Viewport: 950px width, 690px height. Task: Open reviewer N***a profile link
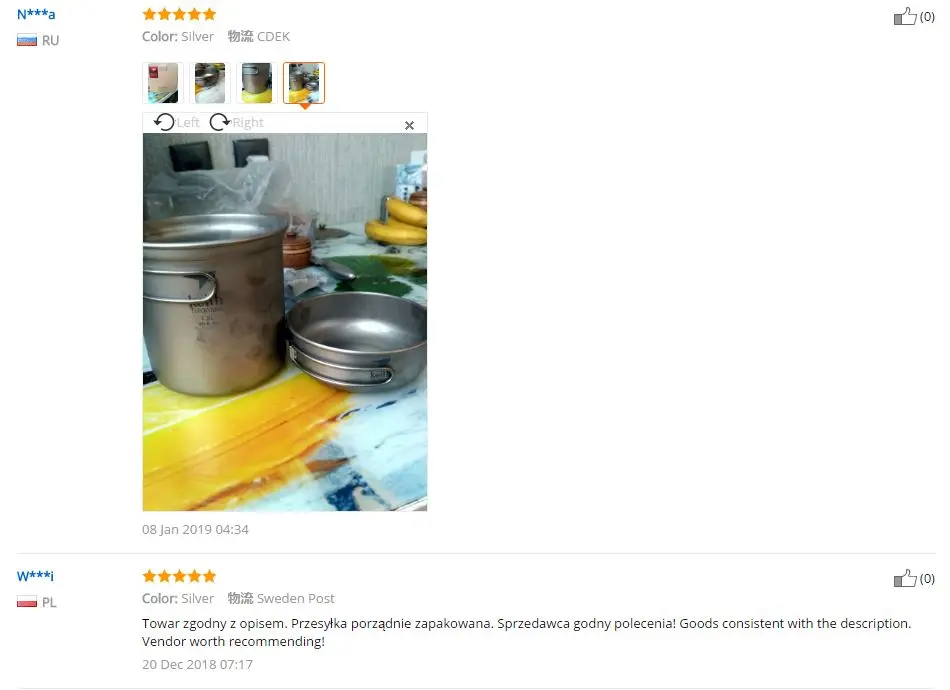[36, 14]
